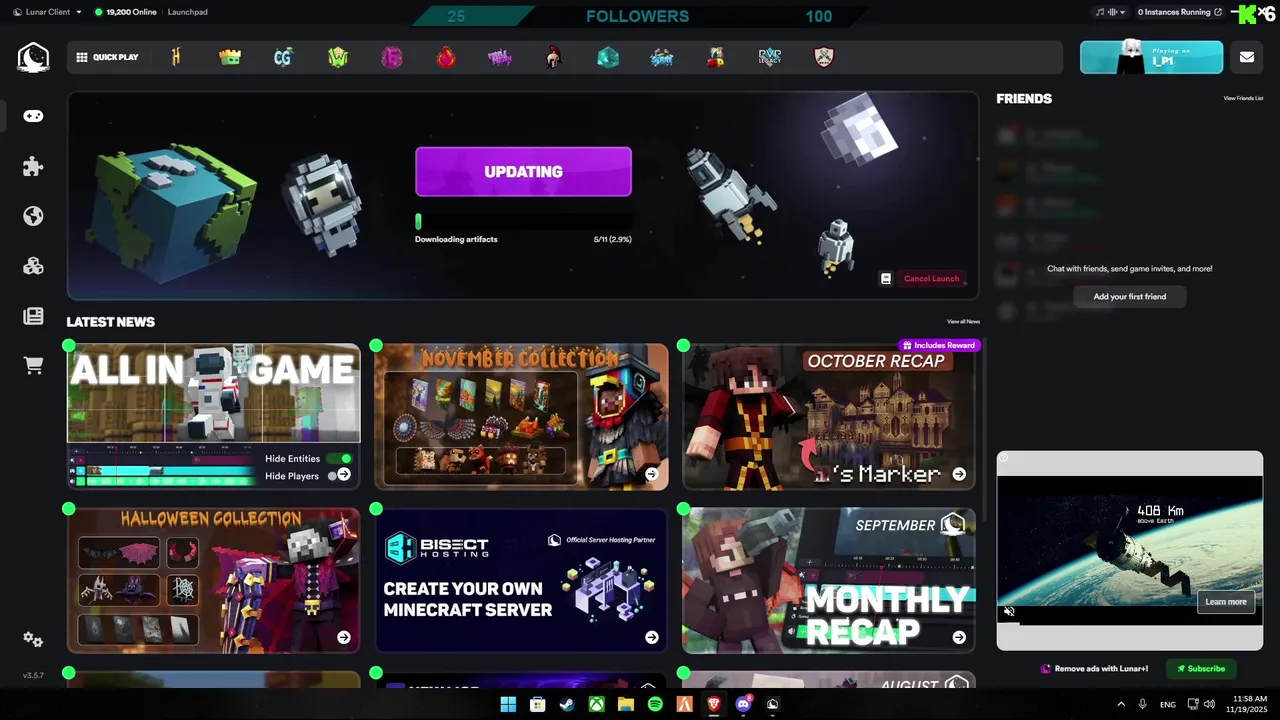Select the PvP Legacy server icon
The height and width of the screenshot is (720, 1280).
pyautogui.click(x=769, y=57)
